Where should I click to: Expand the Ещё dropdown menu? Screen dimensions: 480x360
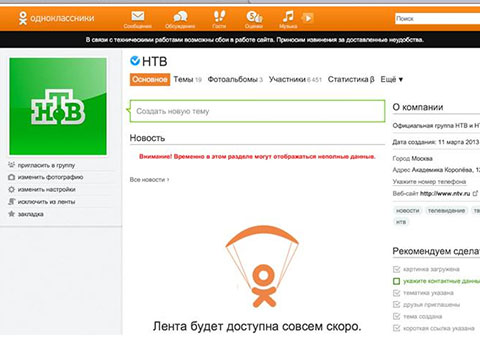pos(392,79)
